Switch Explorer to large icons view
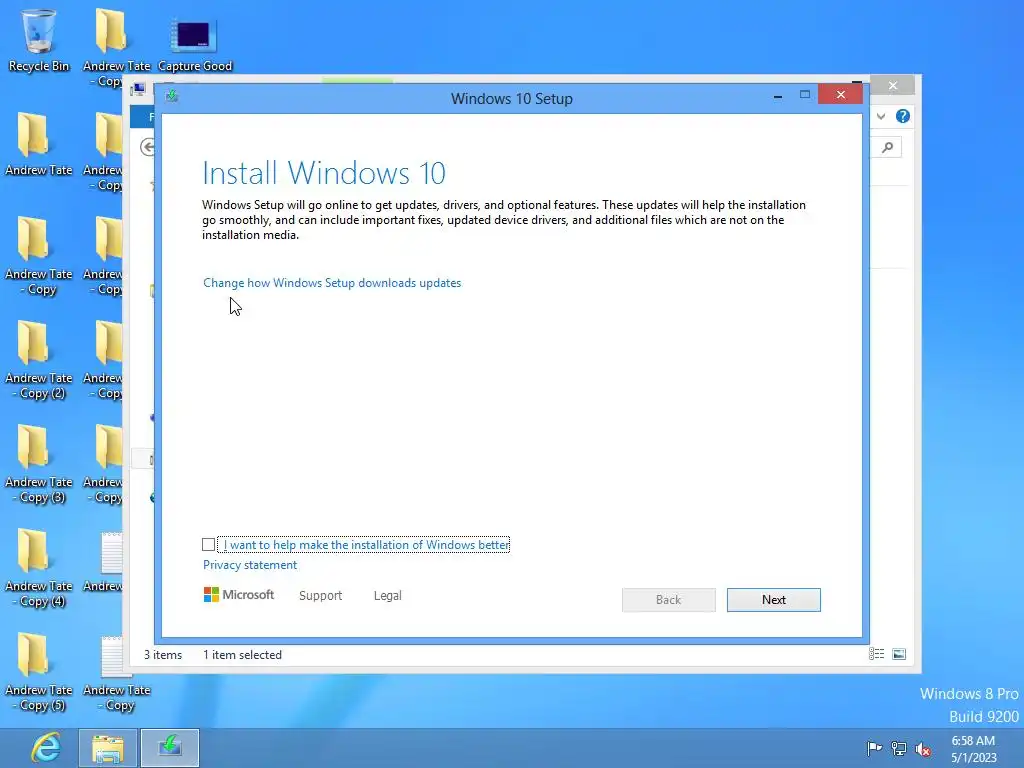This screenshot has height=768, width=1024. pos(899,654)
